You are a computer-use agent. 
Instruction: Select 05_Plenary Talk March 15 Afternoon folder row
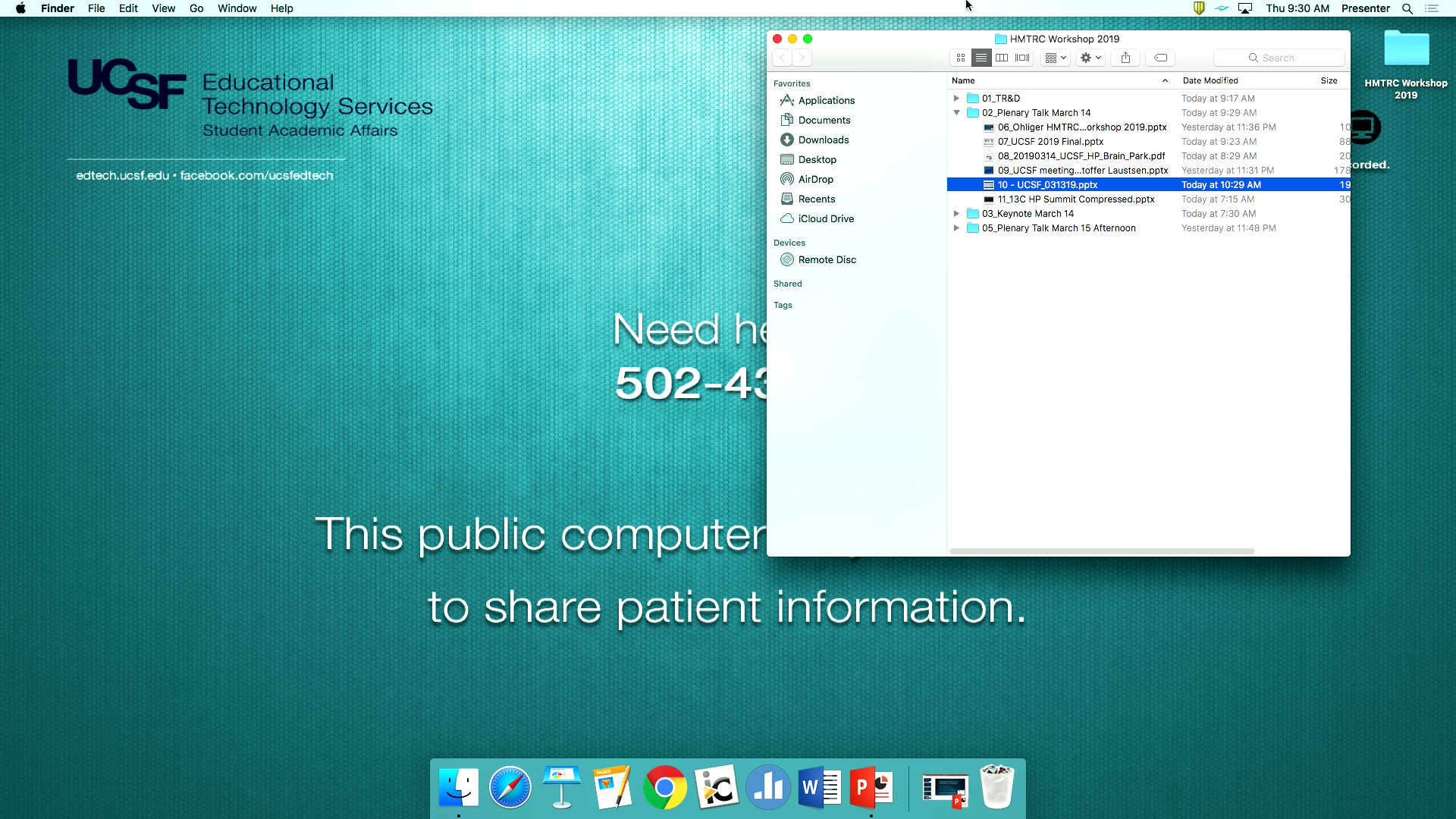[1148, 228]
